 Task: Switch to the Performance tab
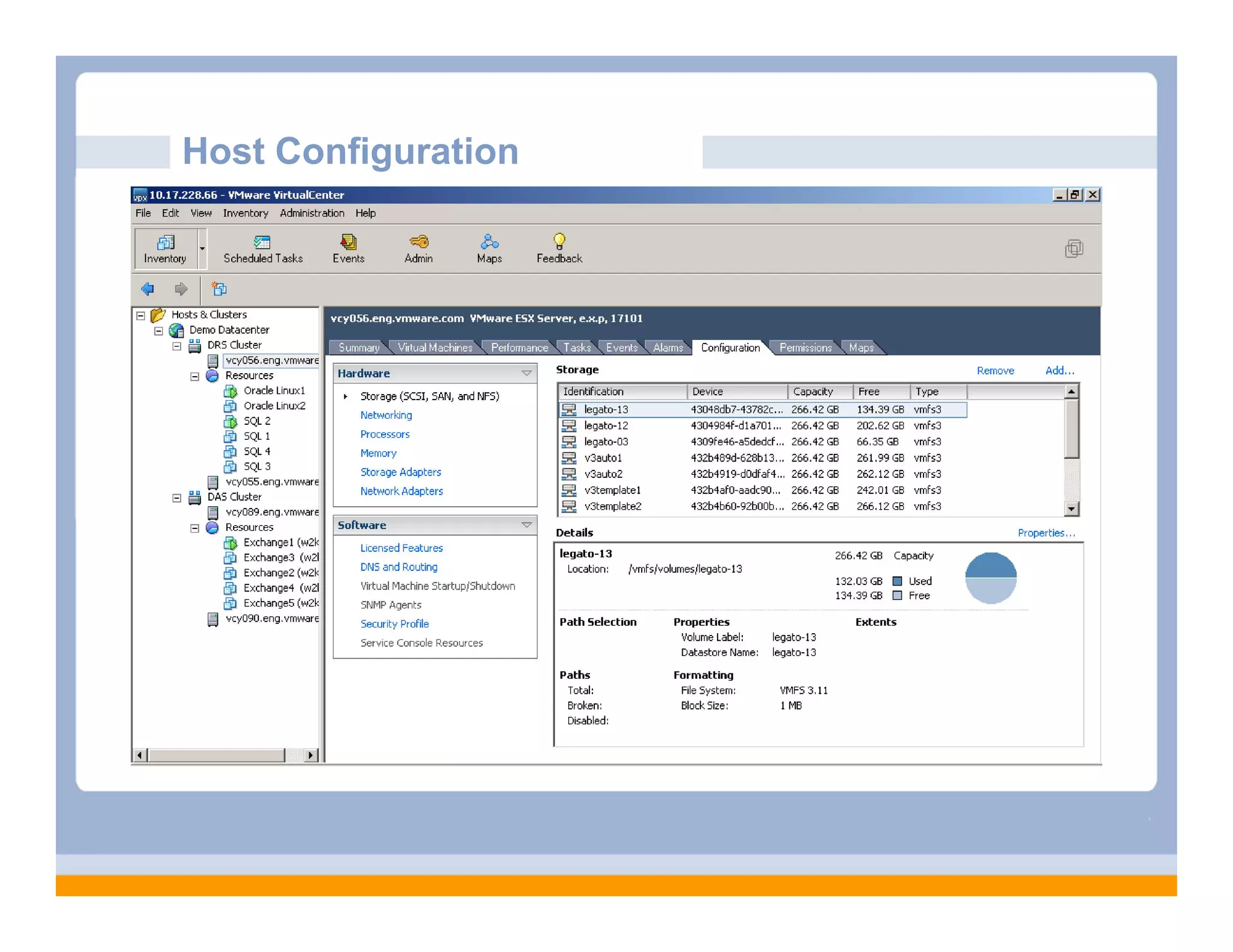pos(519,348)
